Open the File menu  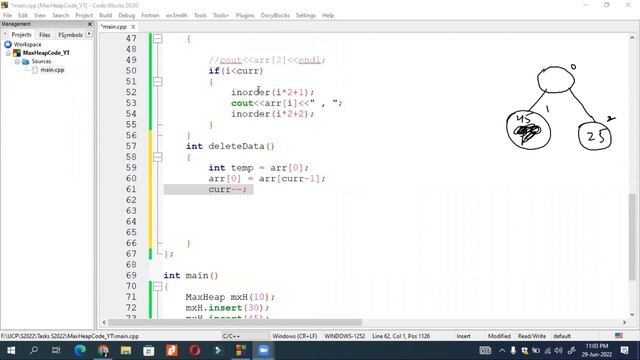click(x=7, y=15)
